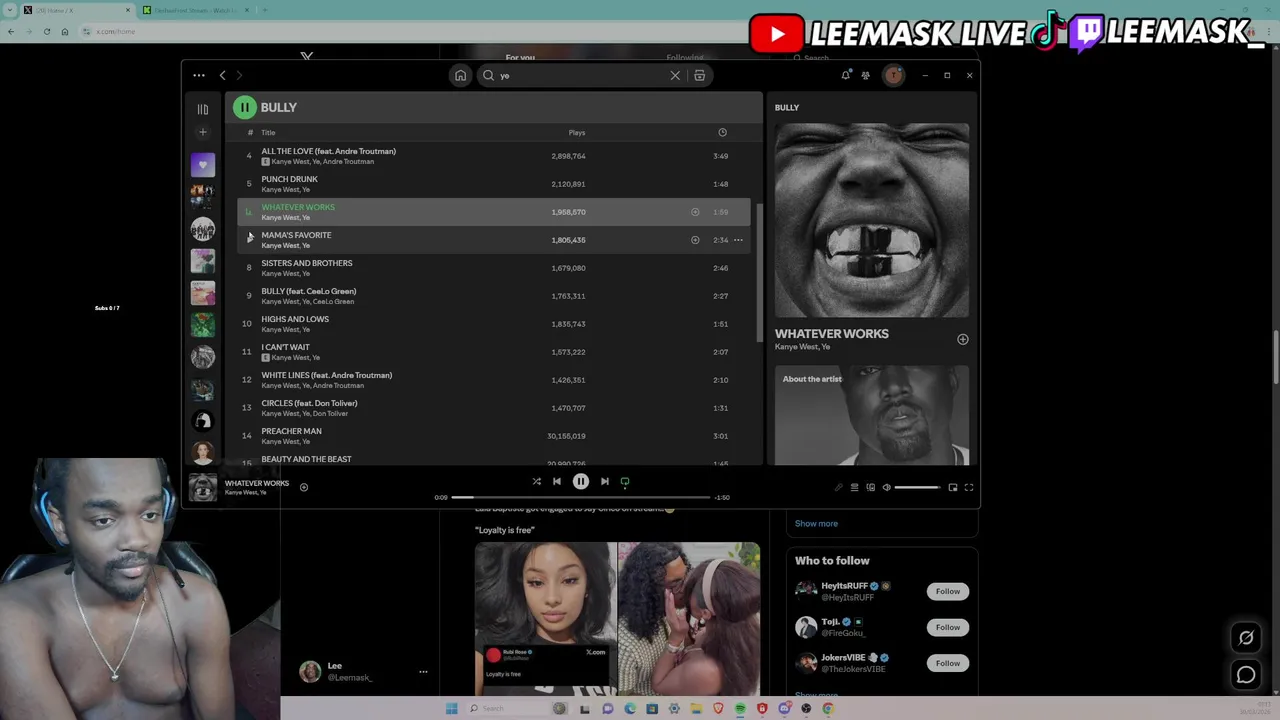1280x720 pixels.
Task: Click BULLY album cover in Now Playing
Action: point(872,220)
